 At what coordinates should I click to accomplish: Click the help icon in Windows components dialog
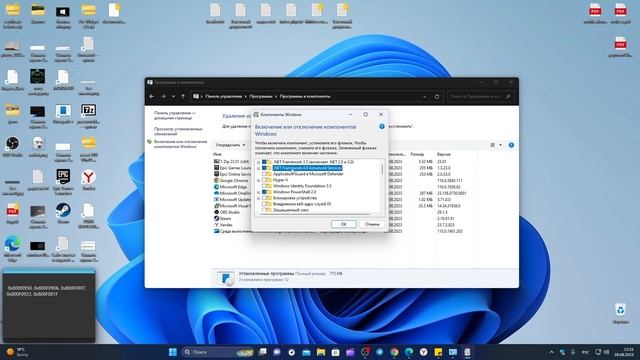pyautogui.click(x=382, y=127)
